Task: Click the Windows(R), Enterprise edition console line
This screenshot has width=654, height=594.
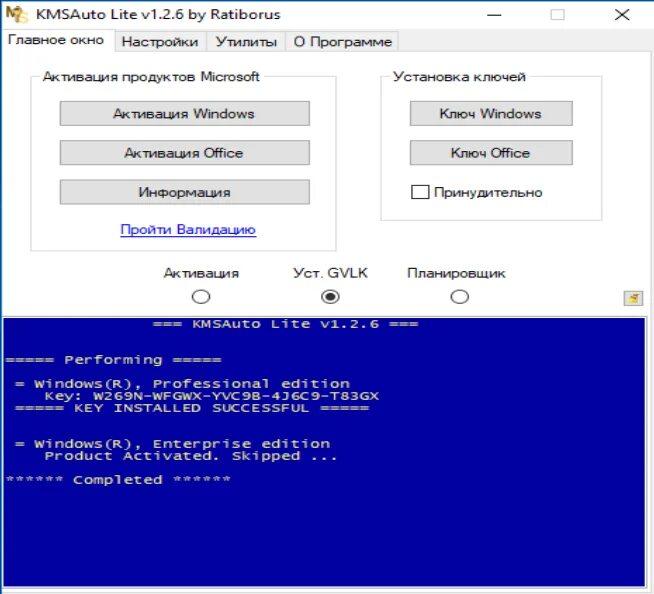Action: click(173, 444)
